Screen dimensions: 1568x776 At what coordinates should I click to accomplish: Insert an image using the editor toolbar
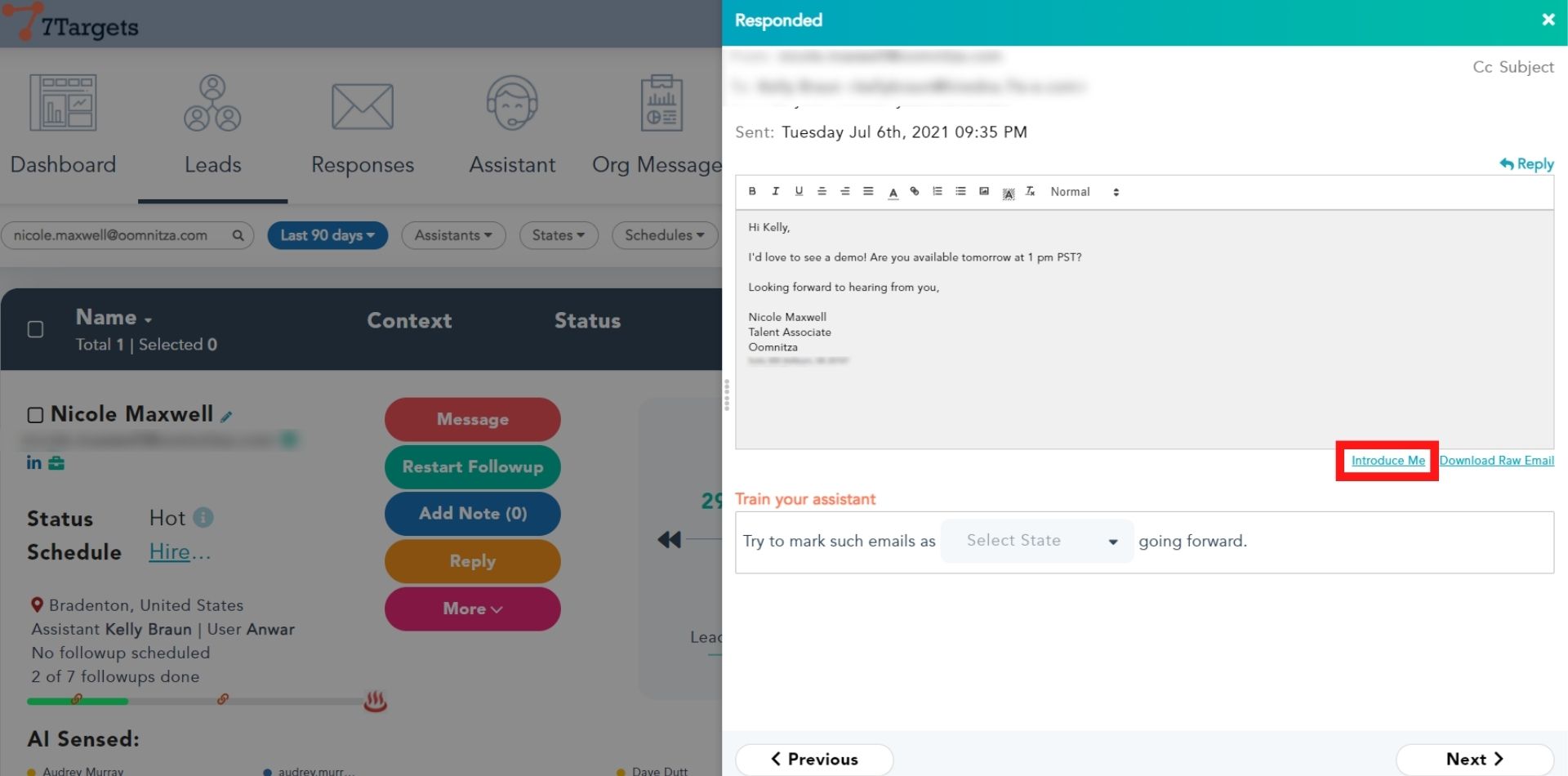[x=984, y=191]
